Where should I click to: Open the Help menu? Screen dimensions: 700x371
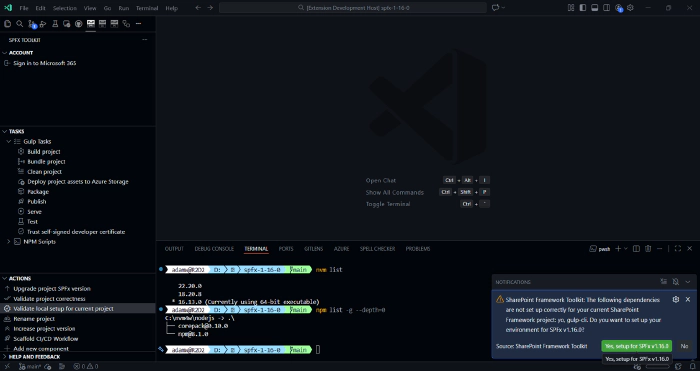point(171,8)
